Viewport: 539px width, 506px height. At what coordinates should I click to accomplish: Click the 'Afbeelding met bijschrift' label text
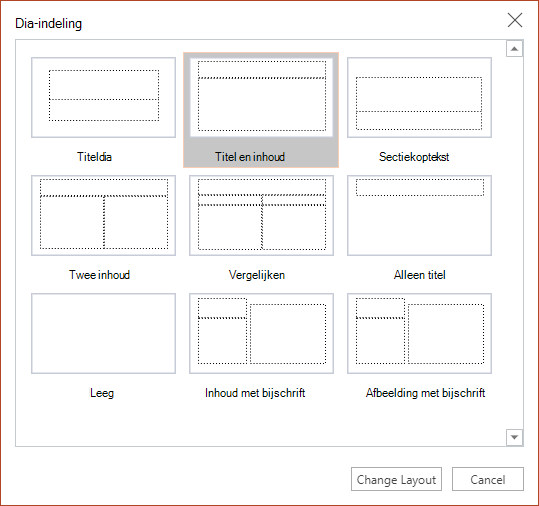click(425, 393)
